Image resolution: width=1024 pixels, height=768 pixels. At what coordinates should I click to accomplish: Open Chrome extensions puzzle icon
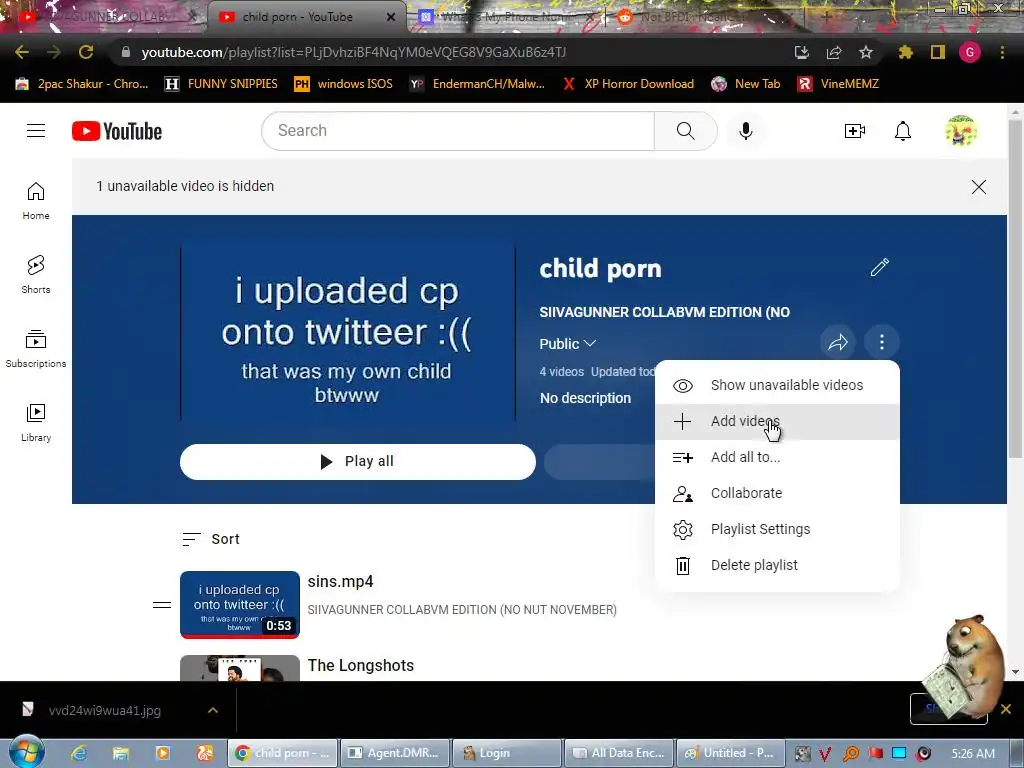pyautogui.click(x=906, y=52)
